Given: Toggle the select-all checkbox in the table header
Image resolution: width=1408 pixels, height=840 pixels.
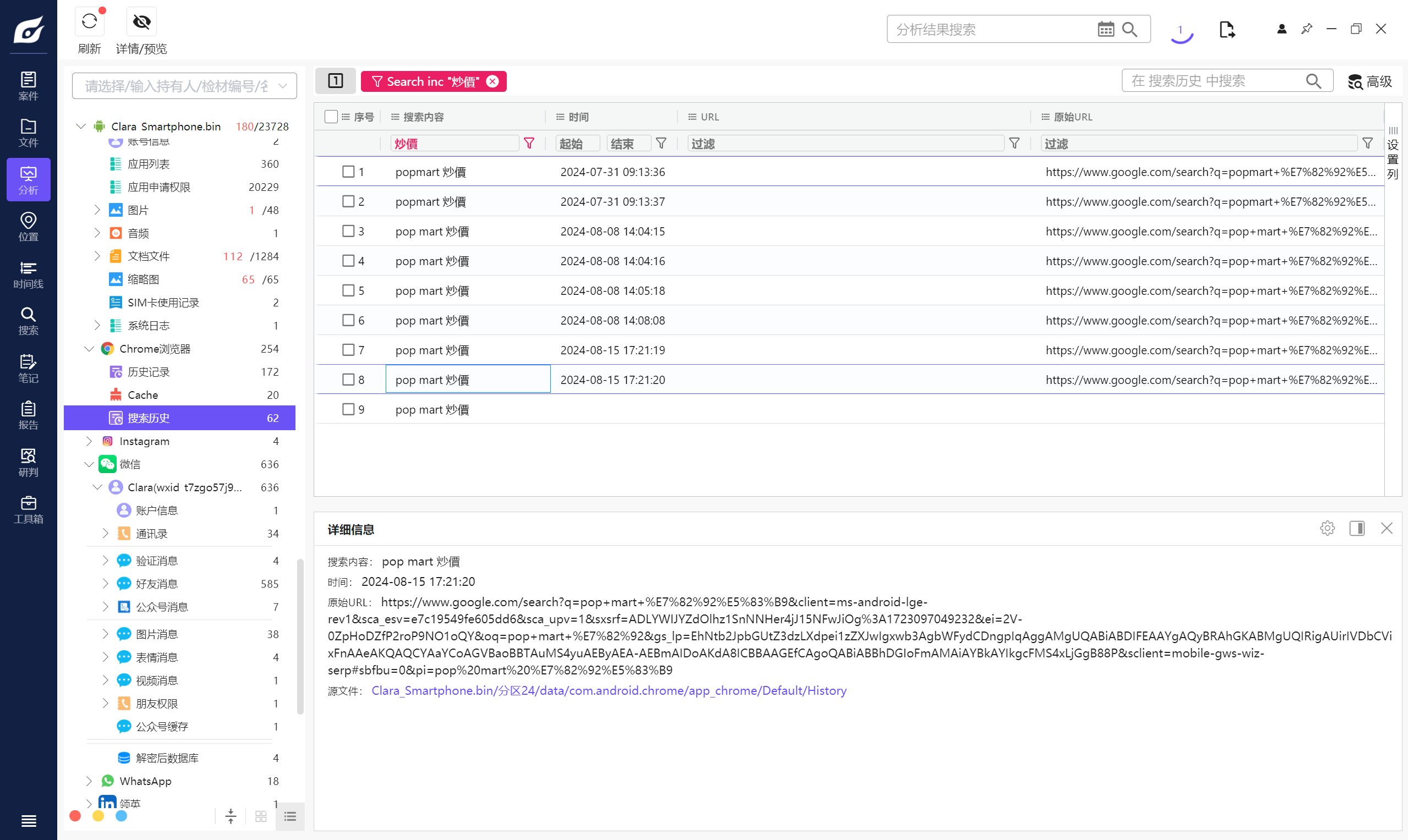Looking at the screenshot, I should tap(331, 117).
